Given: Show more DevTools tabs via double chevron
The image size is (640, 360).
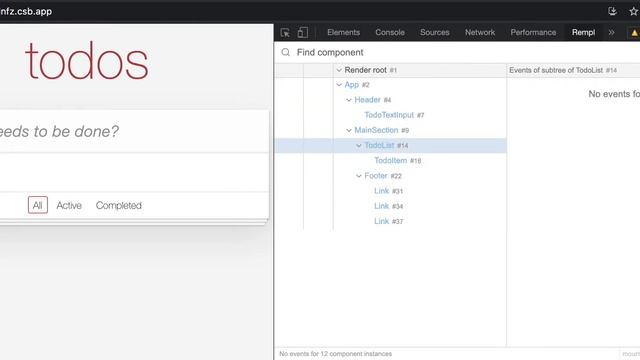Looking at the screenshot, I should (611, 33).
